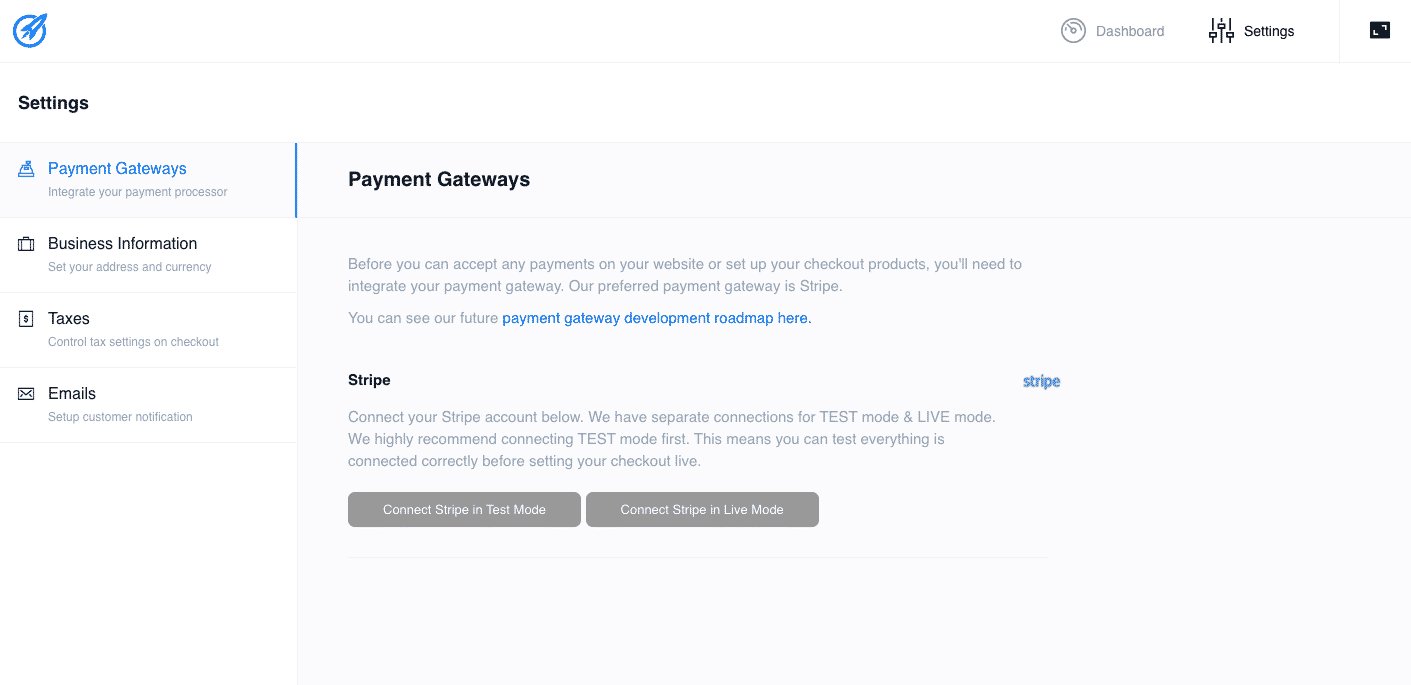Screen dimensions: 1411x685
Task: Open the Dashboard menu item
Action: coord(1113,31)
